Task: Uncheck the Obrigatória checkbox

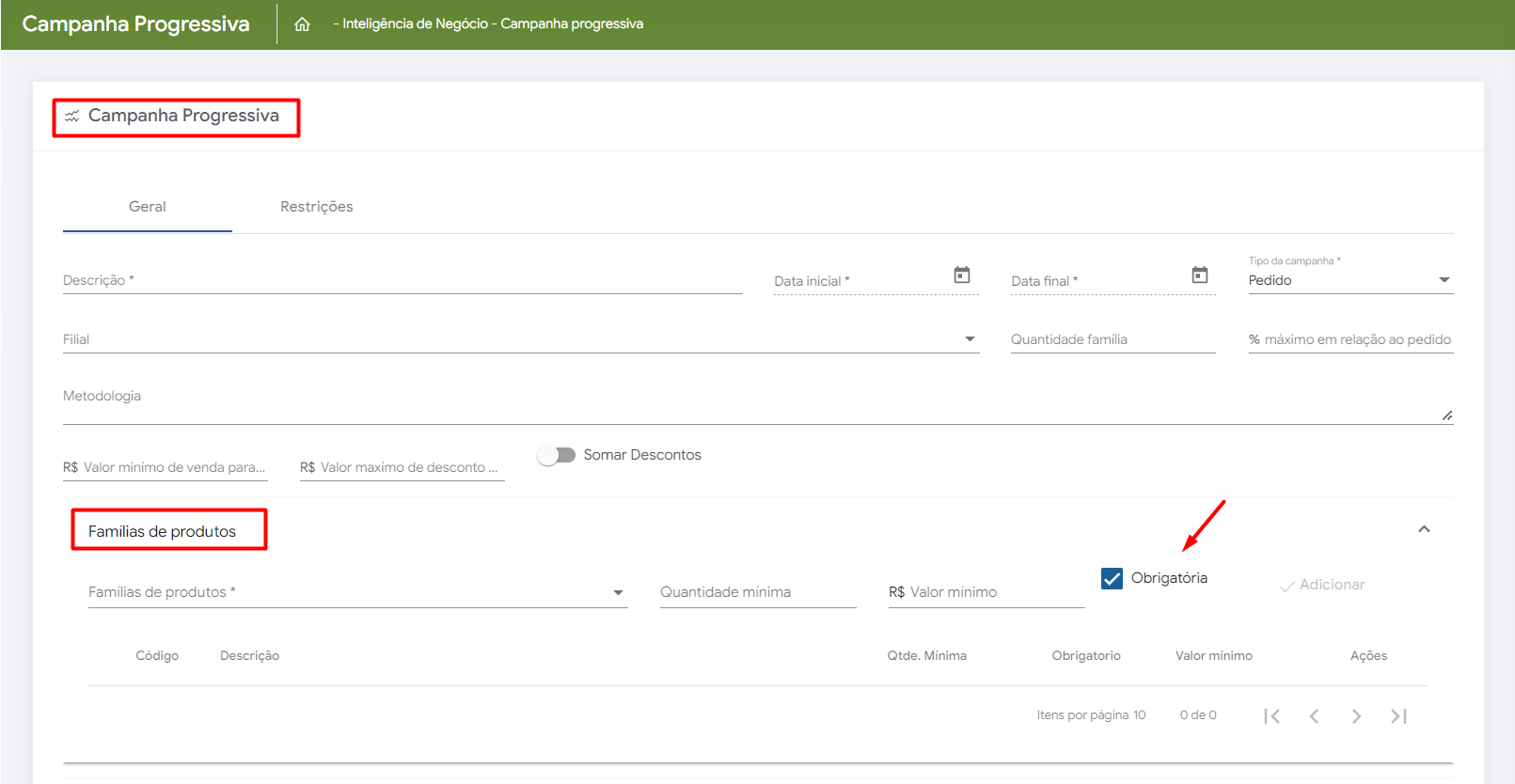Action: (x=1112, y=578)
